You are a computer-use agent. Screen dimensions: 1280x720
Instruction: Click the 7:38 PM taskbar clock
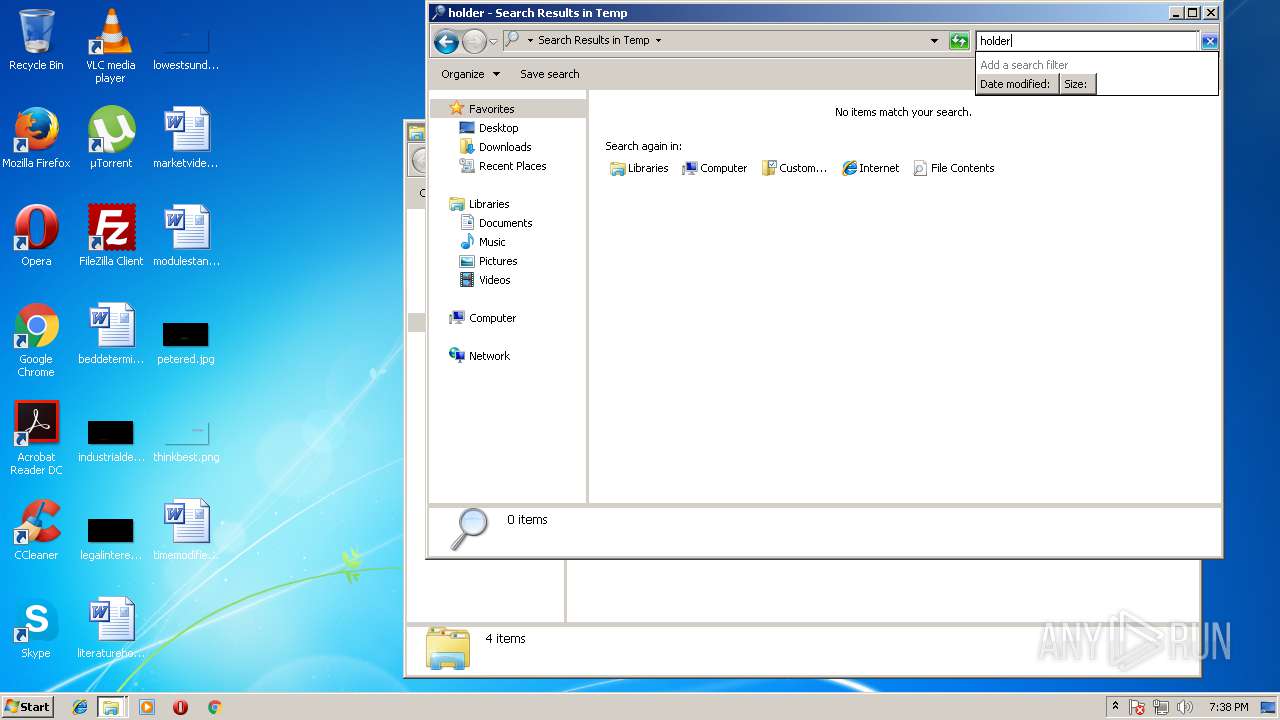coord(1228,707)
